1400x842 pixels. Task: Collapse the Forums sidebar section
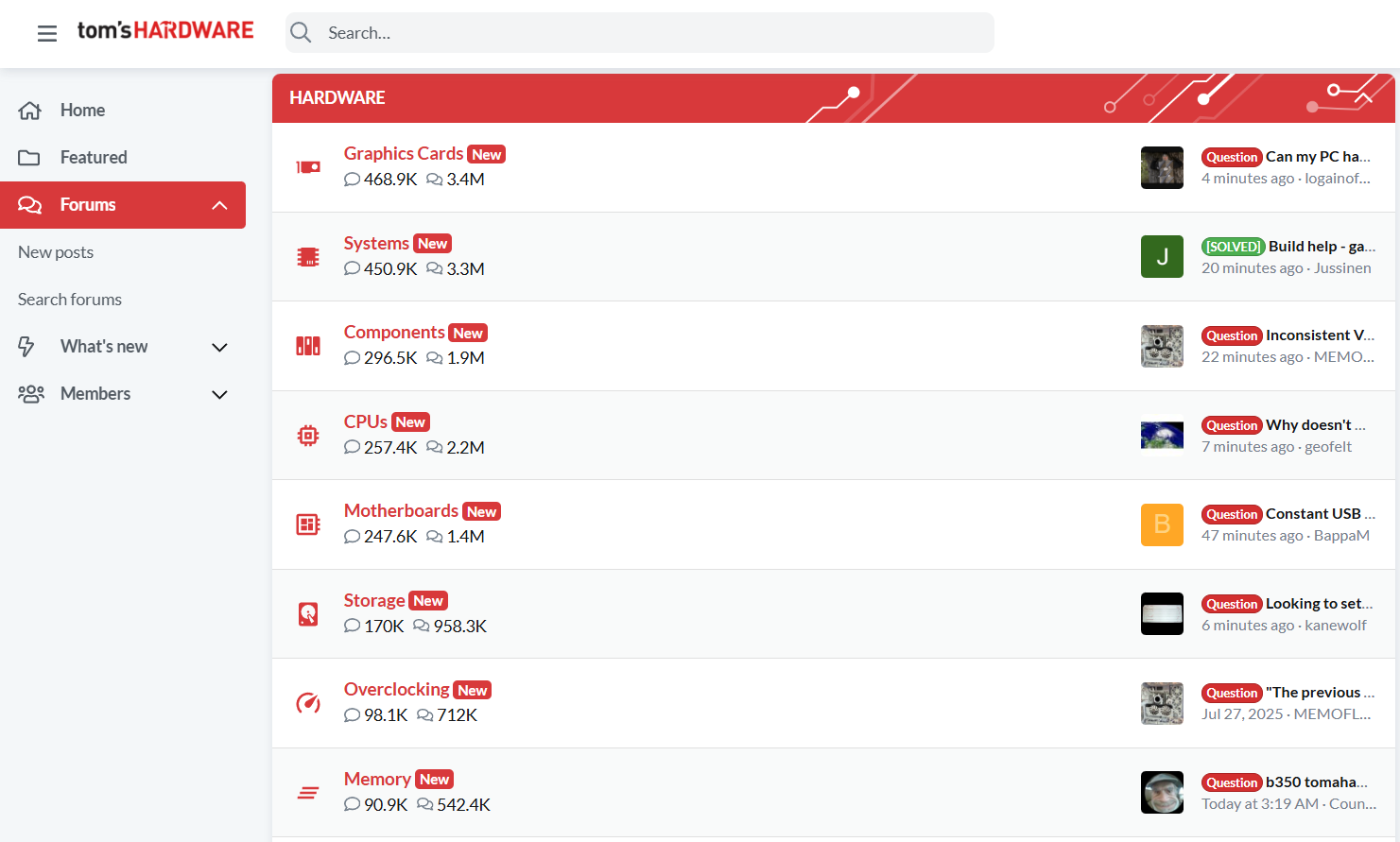[219, 205]
